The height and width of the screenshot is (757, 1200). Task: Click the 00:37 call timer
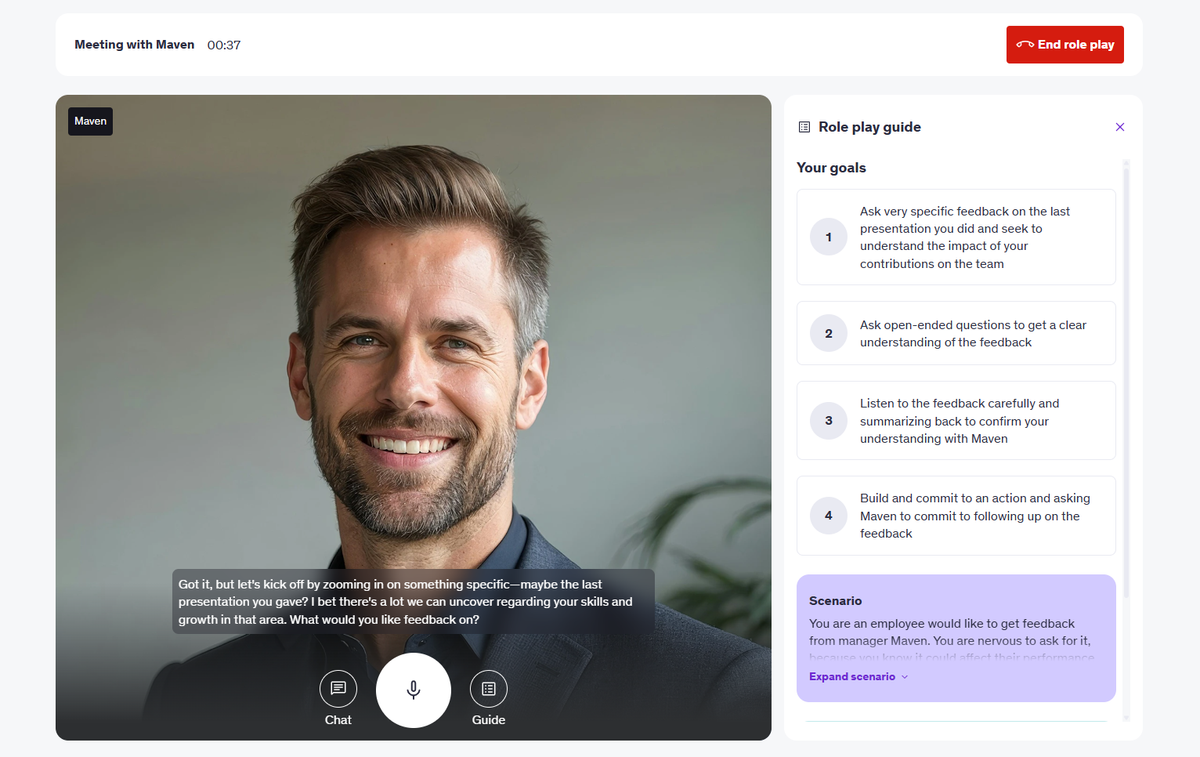tap(223, 44)
